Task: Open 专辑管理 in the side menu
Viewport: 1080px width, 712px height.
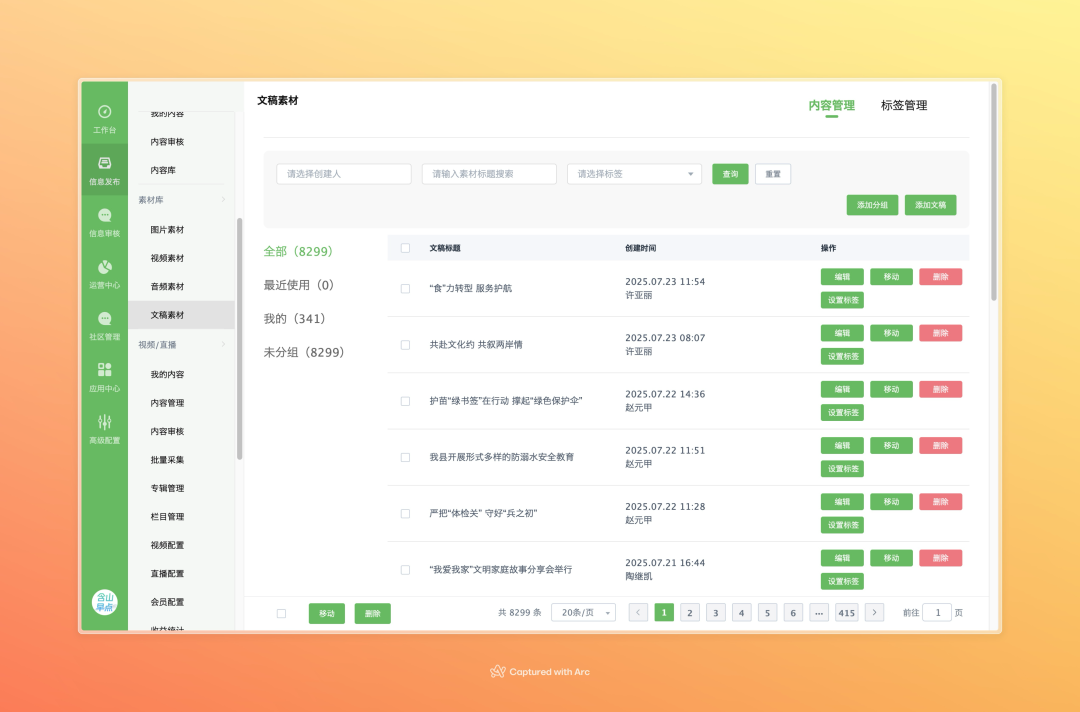Action: (x=167, y=488)
